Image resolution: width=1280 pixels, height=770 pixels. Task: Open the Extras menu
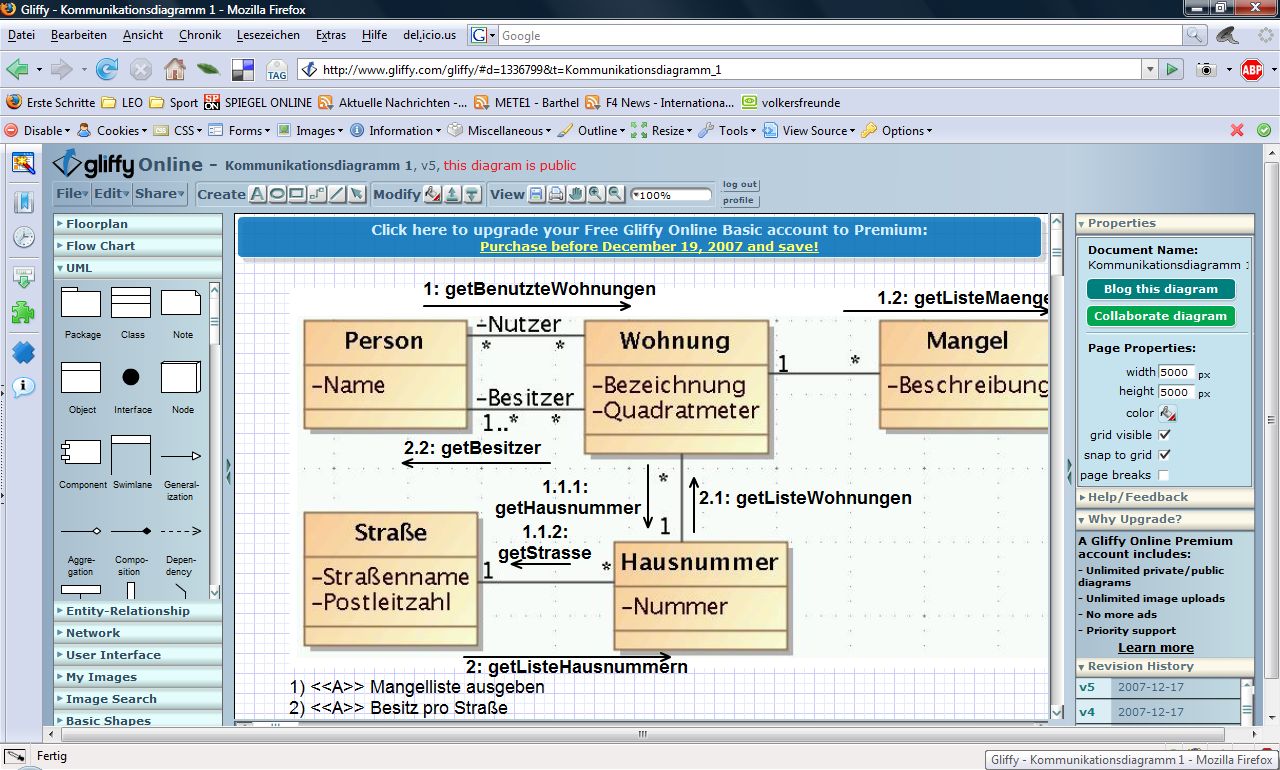pyautogui.click(x=330, y=35)
